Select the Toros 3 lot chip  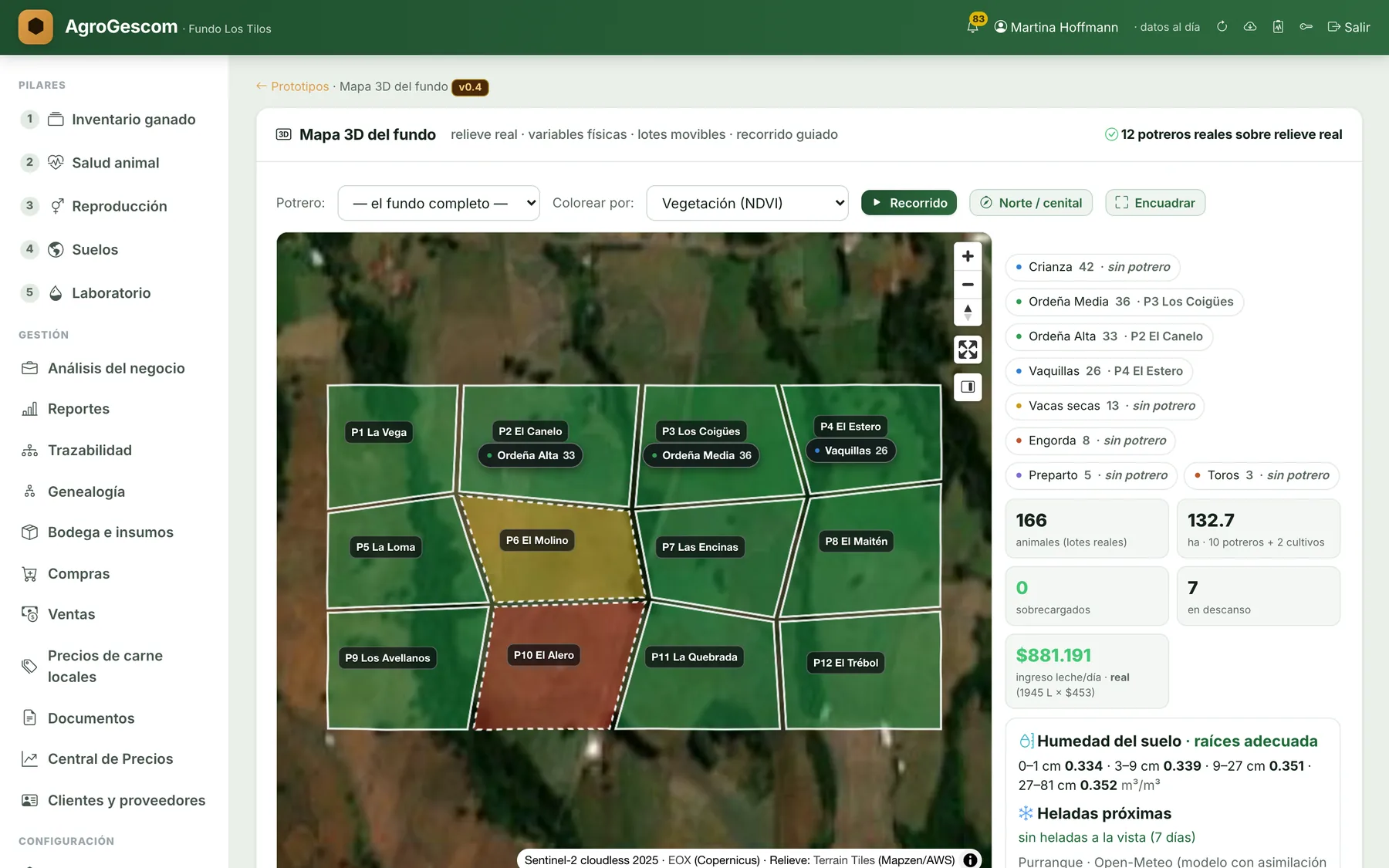[x=1262, y=475]
